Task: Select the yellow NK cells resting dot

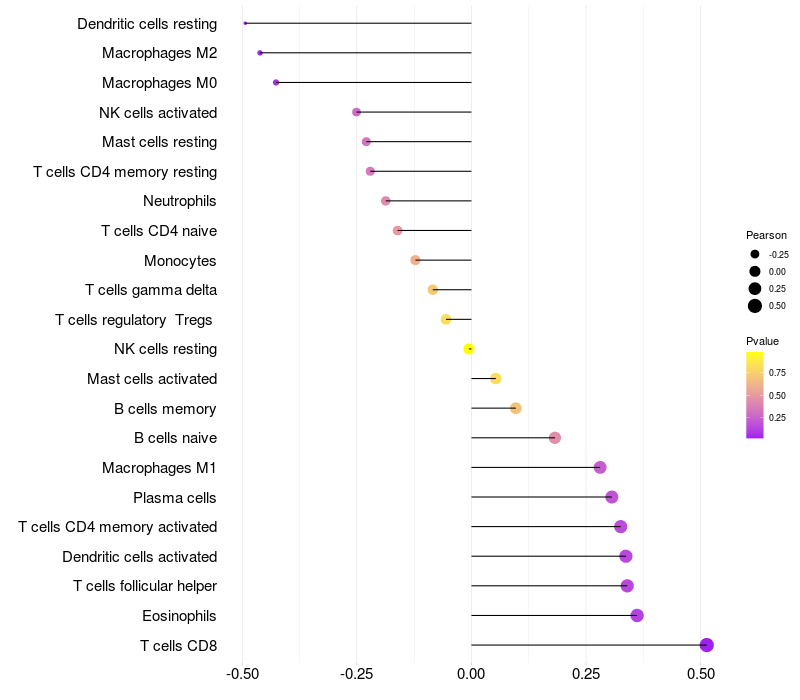Action: 468,349
